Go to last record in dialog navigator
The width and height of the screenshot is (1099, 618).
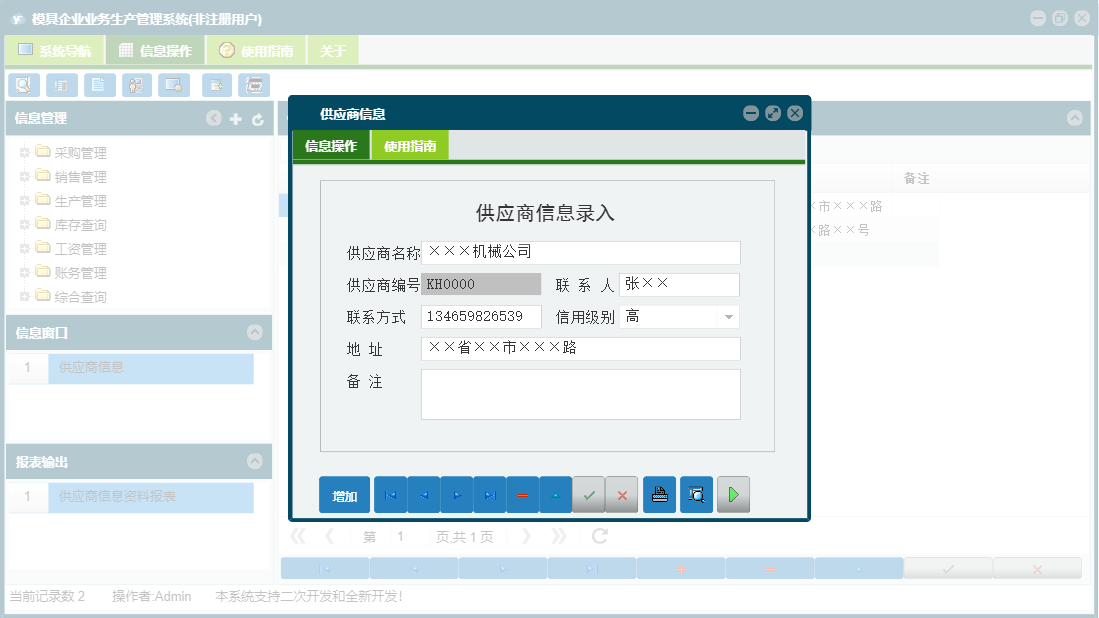(490, 495)
